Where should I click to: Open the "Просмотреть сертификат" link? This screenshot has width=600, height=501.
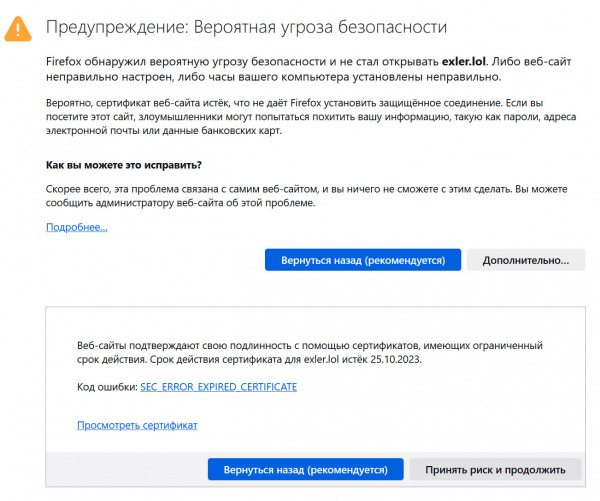[137, 425]
